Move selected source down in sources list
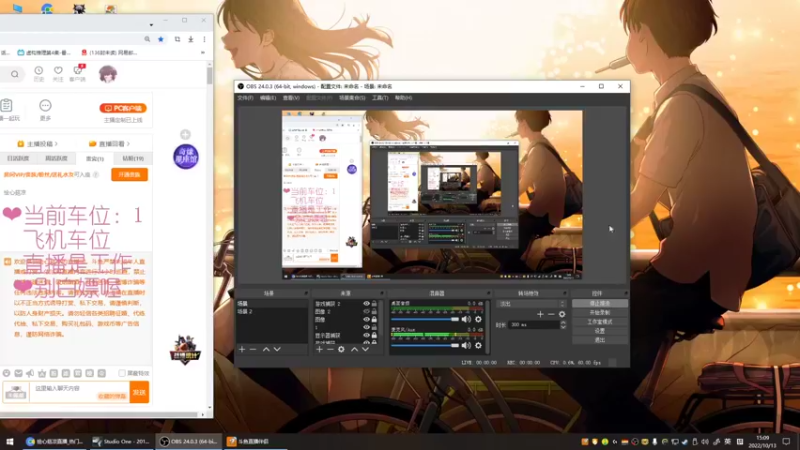This screenshot has height=450, width=800. pyautogui.click(x=365, y=349)
